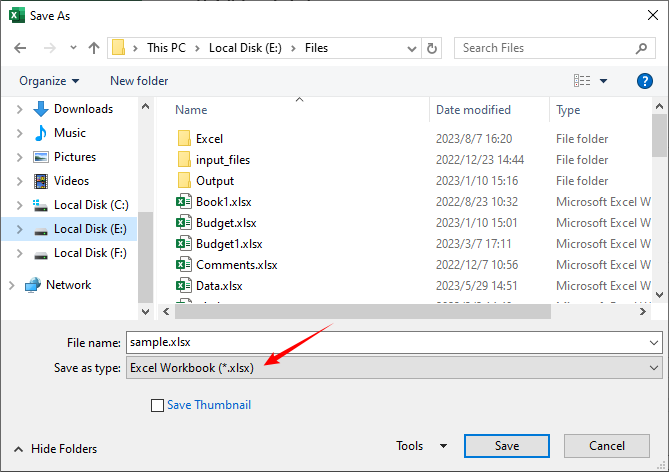Image resolution: width=669 pixels, height=472 pixels.
Task: Open the Tools dropdown menu
Action: click(x=422, y=446)
